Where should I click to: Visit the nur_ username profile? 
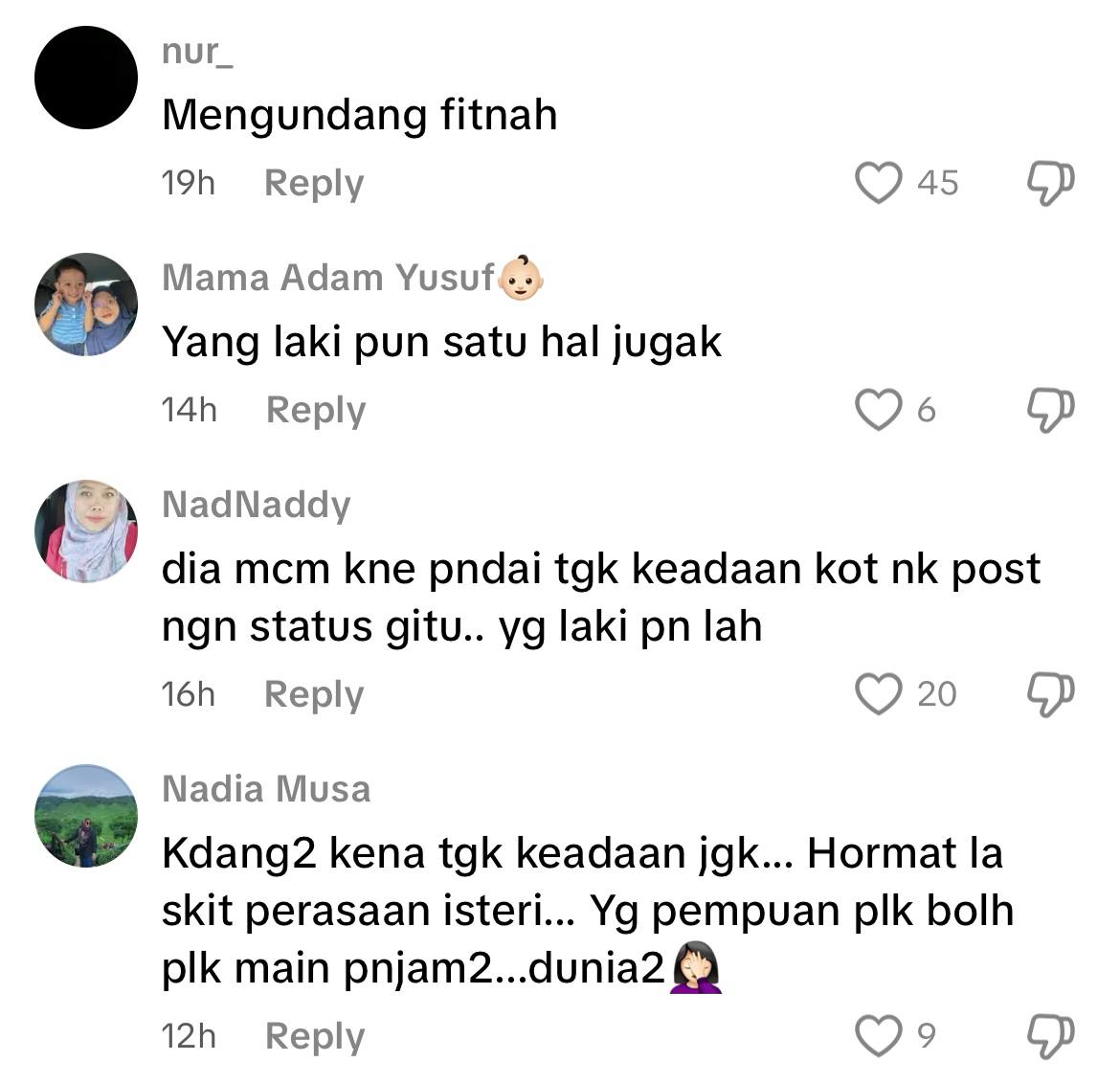(198, 52)
